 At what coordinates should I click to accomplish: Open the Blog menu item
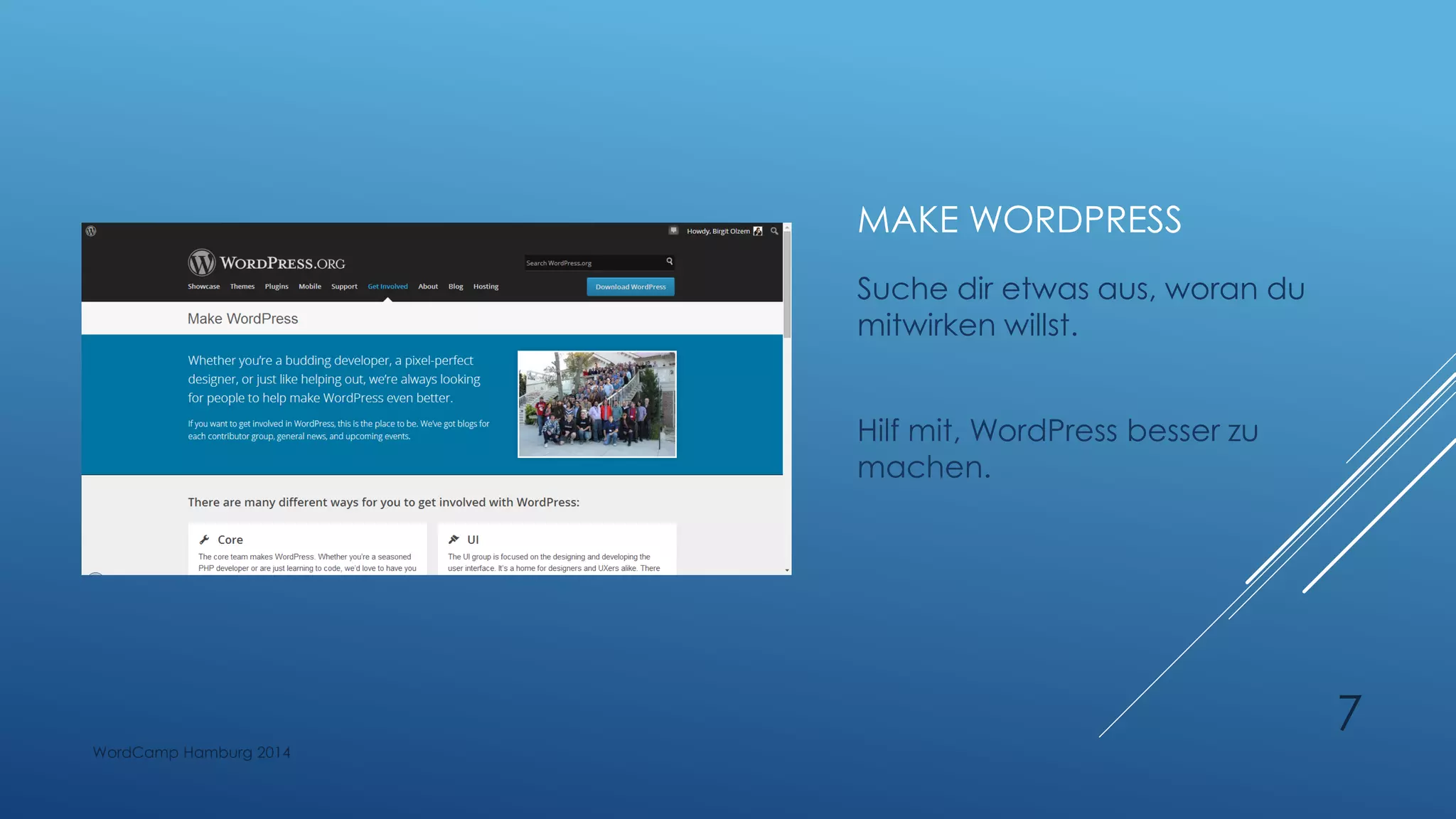click(x=456, y=287)
